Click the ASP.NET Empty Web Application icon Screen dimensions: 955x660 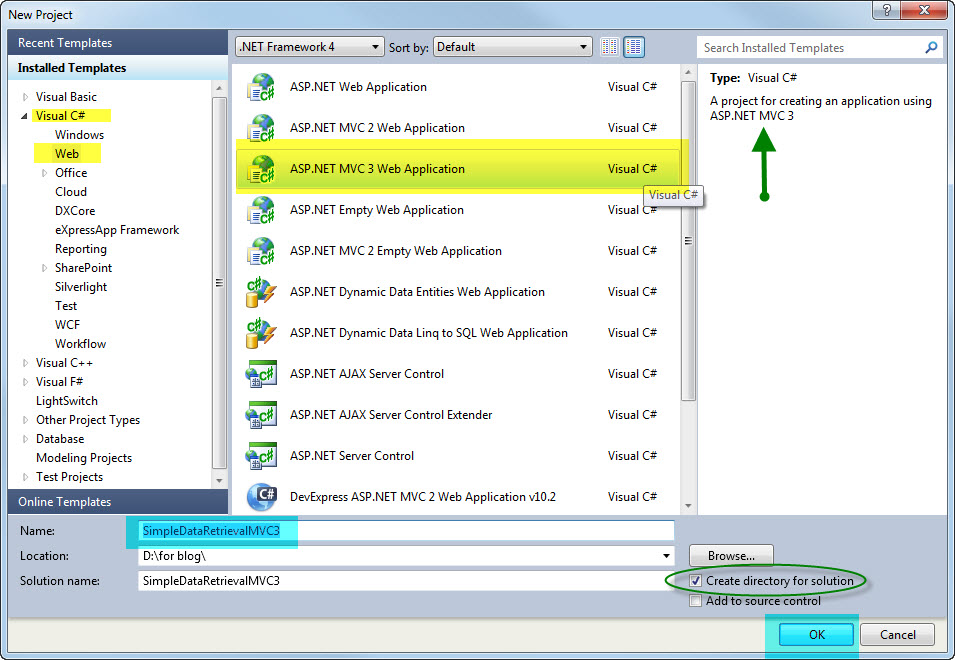point(261,210)
